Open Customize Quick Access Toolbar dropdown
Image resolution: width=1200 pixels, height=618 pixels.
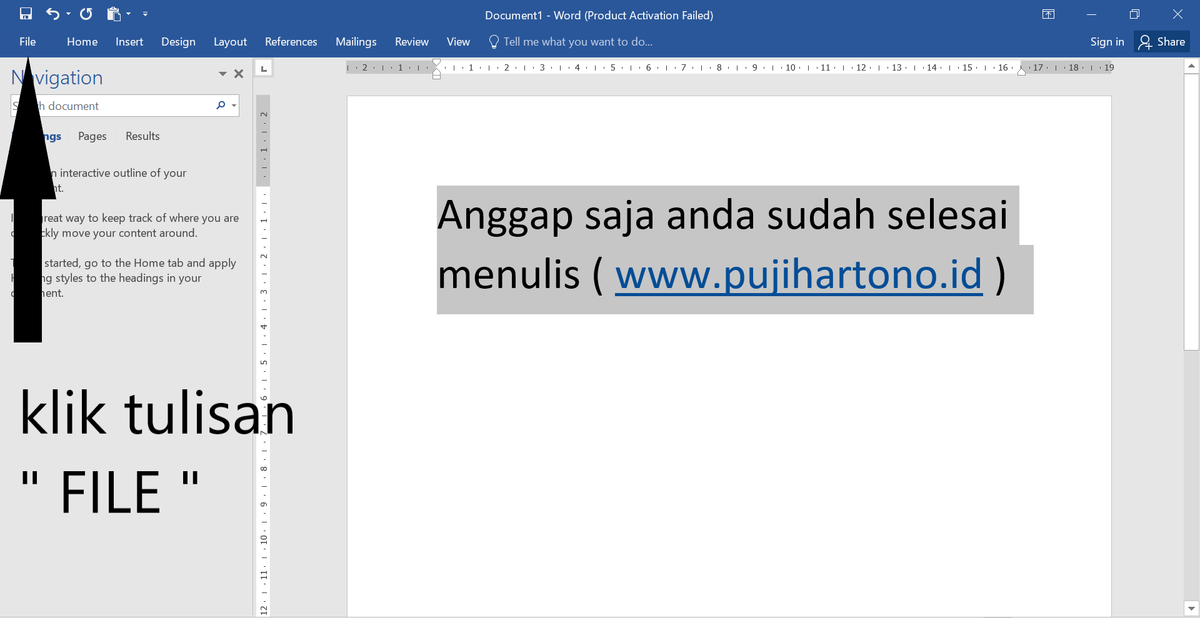146,15
